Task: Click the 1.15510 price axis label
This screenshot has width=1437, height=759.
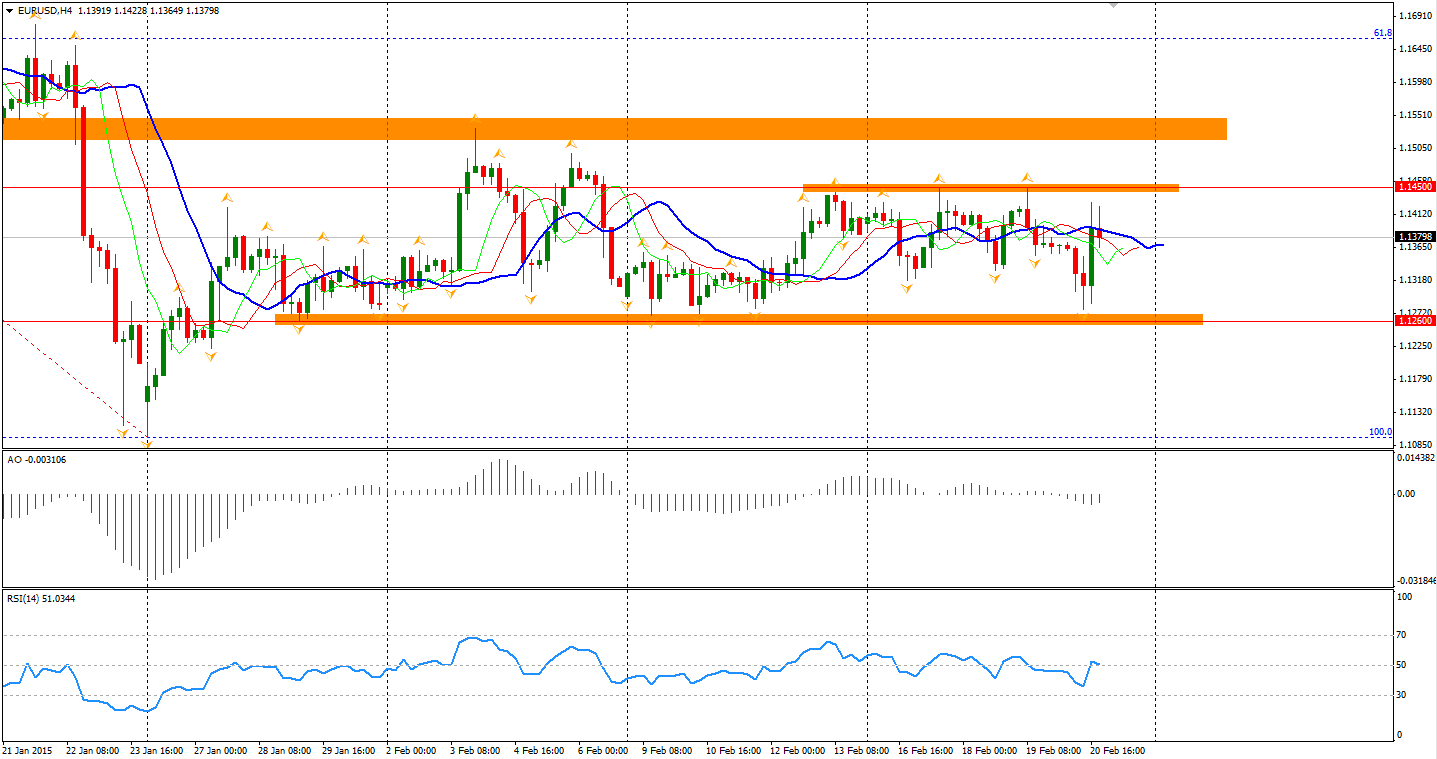Action: coord(1414,115)
